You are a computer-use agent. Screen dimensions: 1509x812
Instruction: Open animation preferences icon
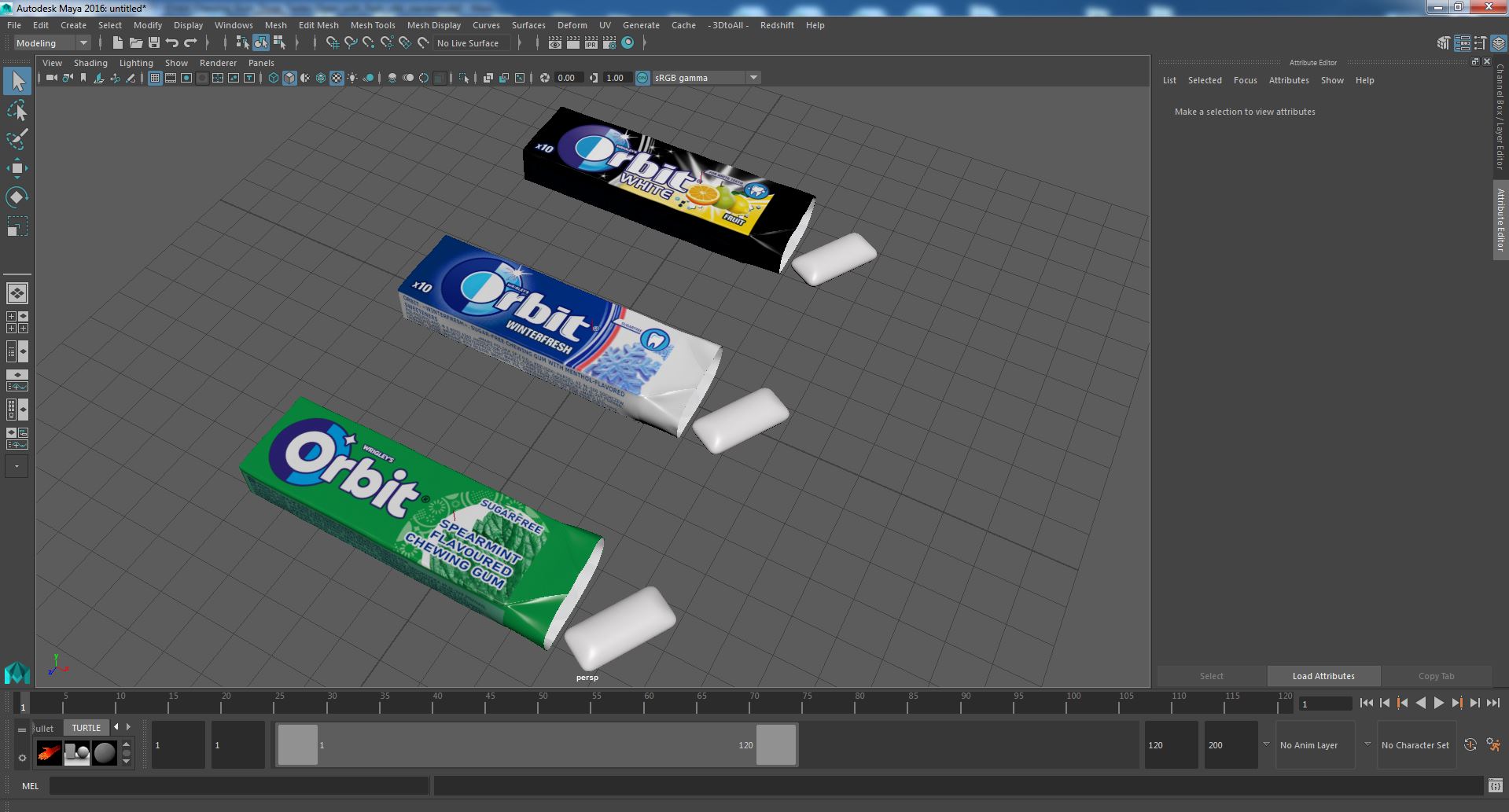pos(1493,745)
